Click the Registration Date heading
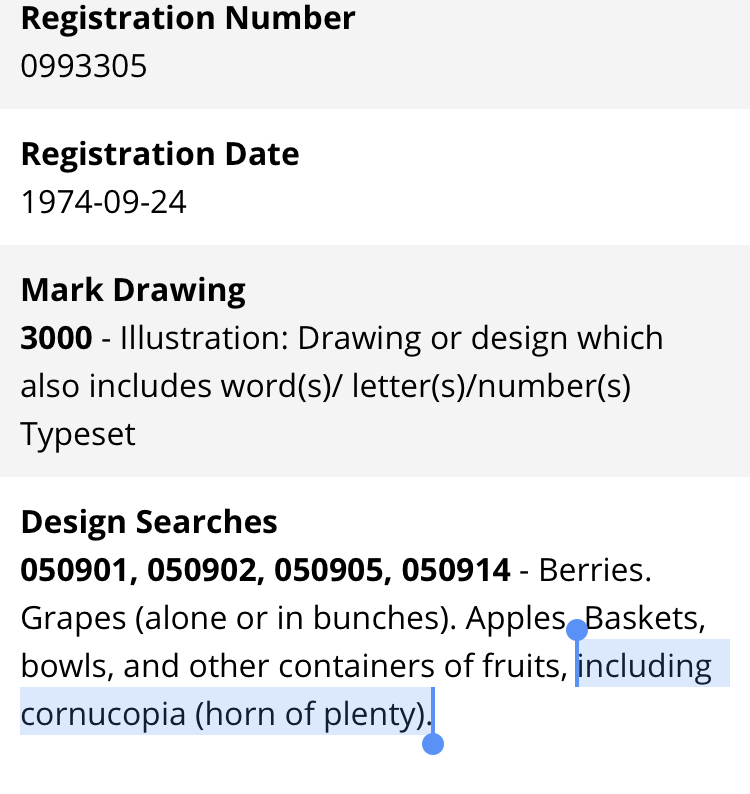The height and width of the screenshot is (794, 750). [x=160, y=154]
